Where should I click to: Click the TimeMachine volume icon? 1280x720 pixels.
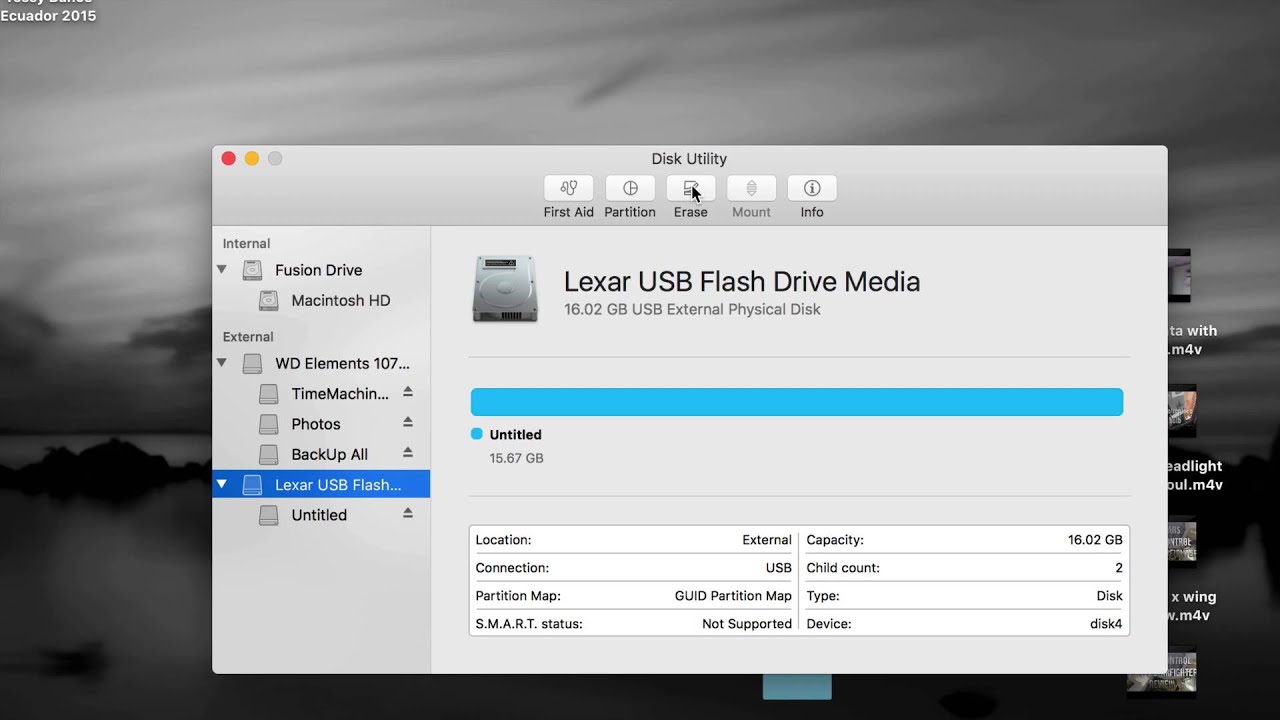pyautogui.click(x=269, y=394)
